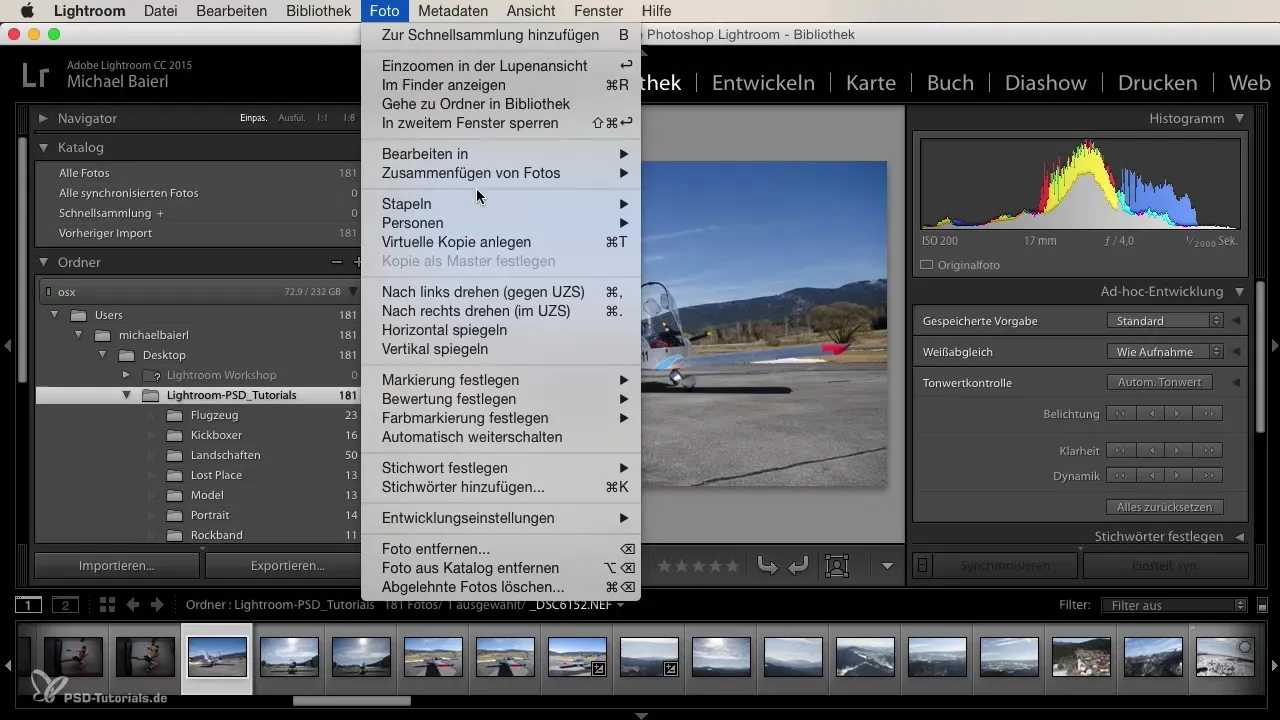Click the Synchronisieren button
Screen dimensions: 1280x720
coord(1004,566)
